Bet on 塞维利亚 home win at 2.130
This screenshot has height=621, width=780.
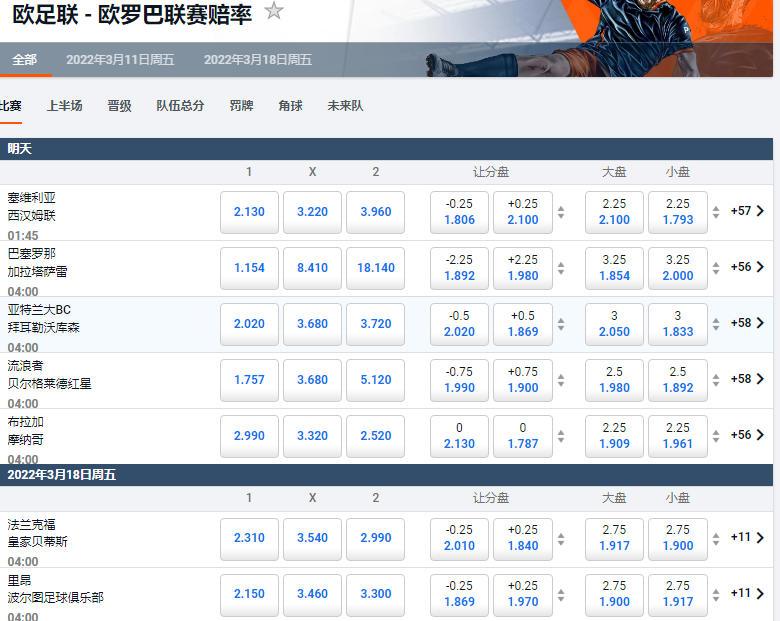pyautogui.click(x=249, y=212)
